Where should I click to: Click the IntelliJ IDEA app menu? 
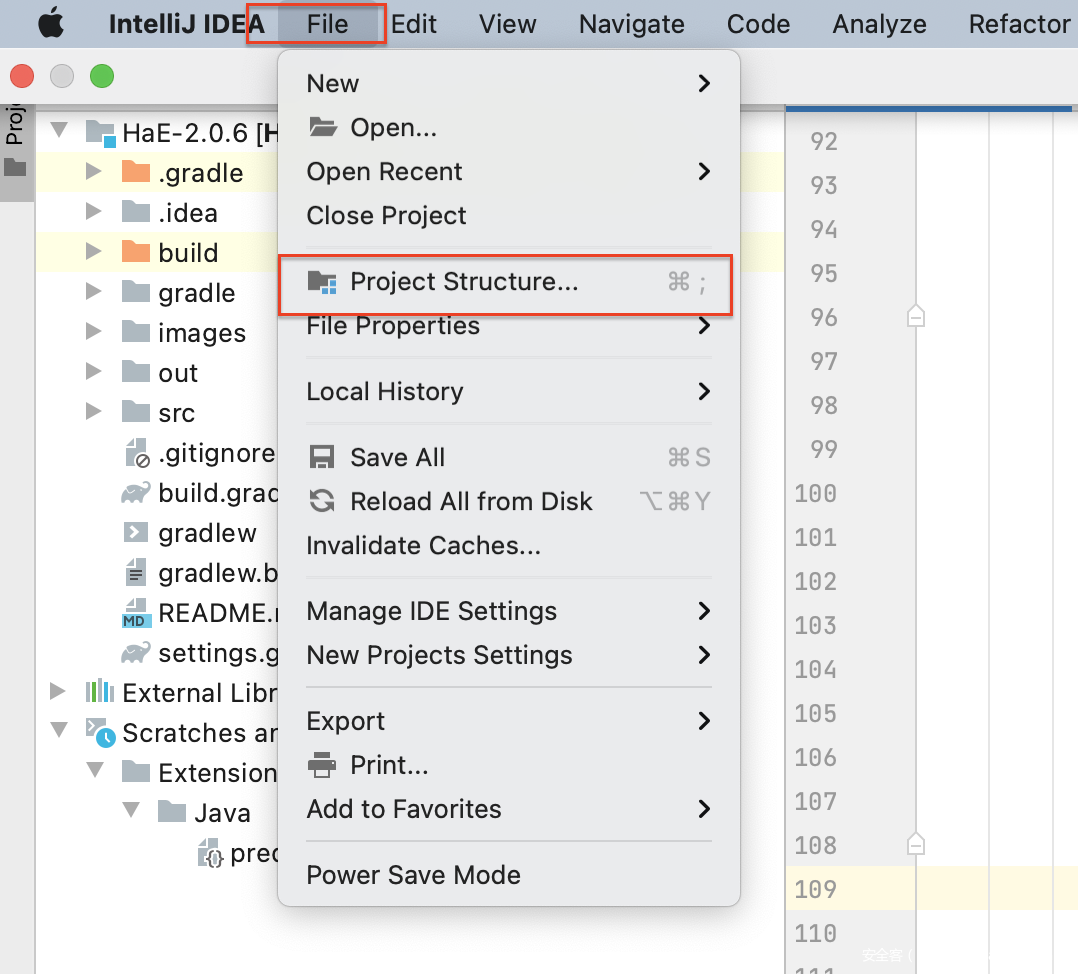click(186, 24)
